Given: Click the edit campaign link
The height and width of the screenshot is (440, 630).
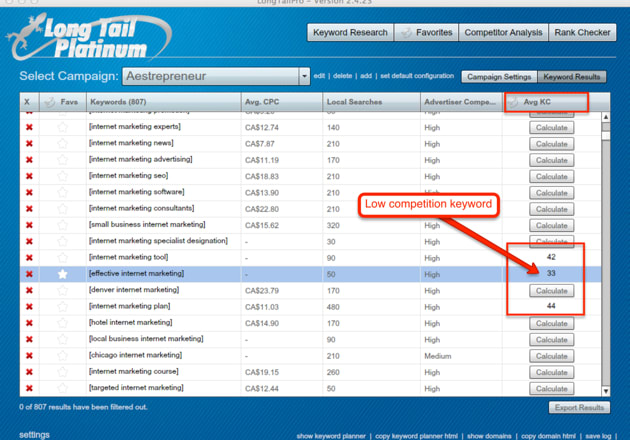Looking at the screenshot, I should (x=319, y=76).
